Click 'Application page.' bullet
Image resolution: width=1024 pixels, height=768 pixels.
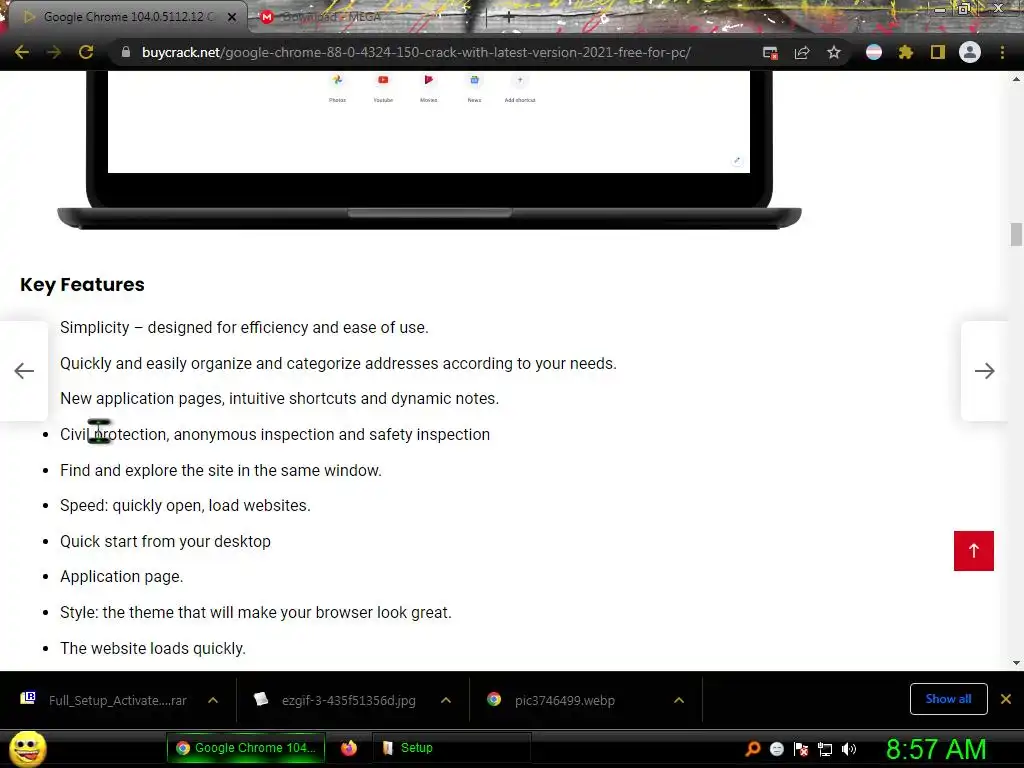121,577
